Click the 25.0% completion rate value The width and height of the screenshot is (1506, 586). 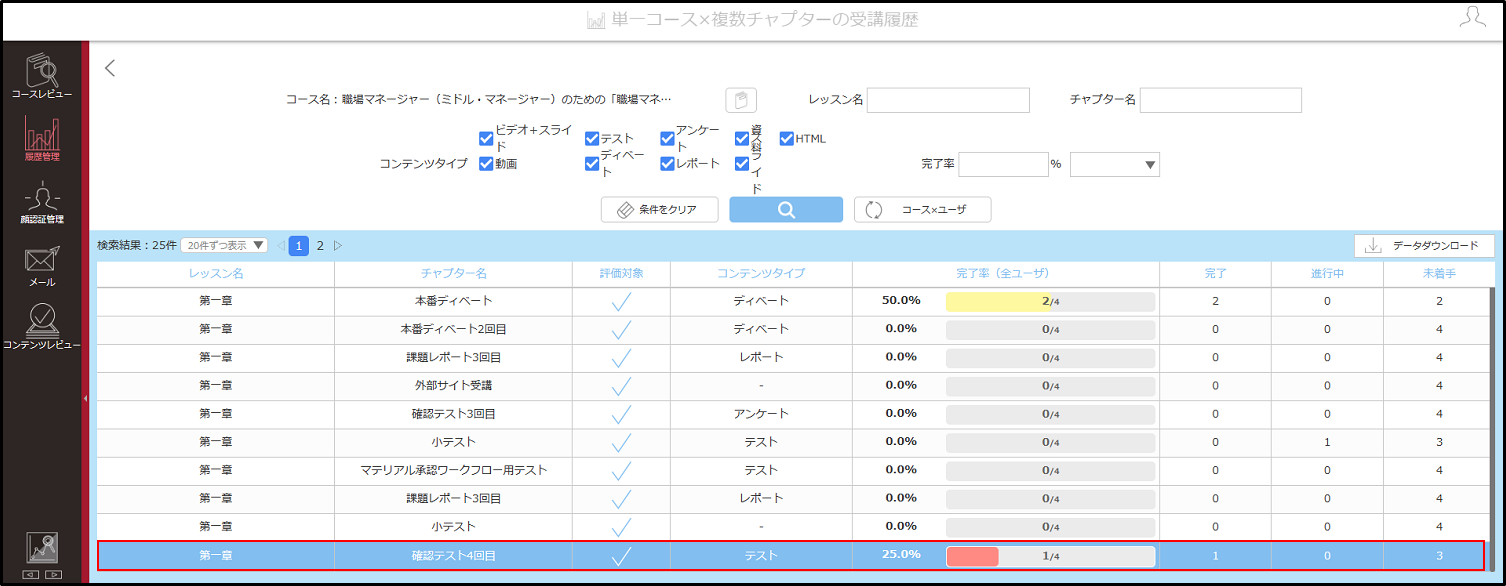point(901,555)
